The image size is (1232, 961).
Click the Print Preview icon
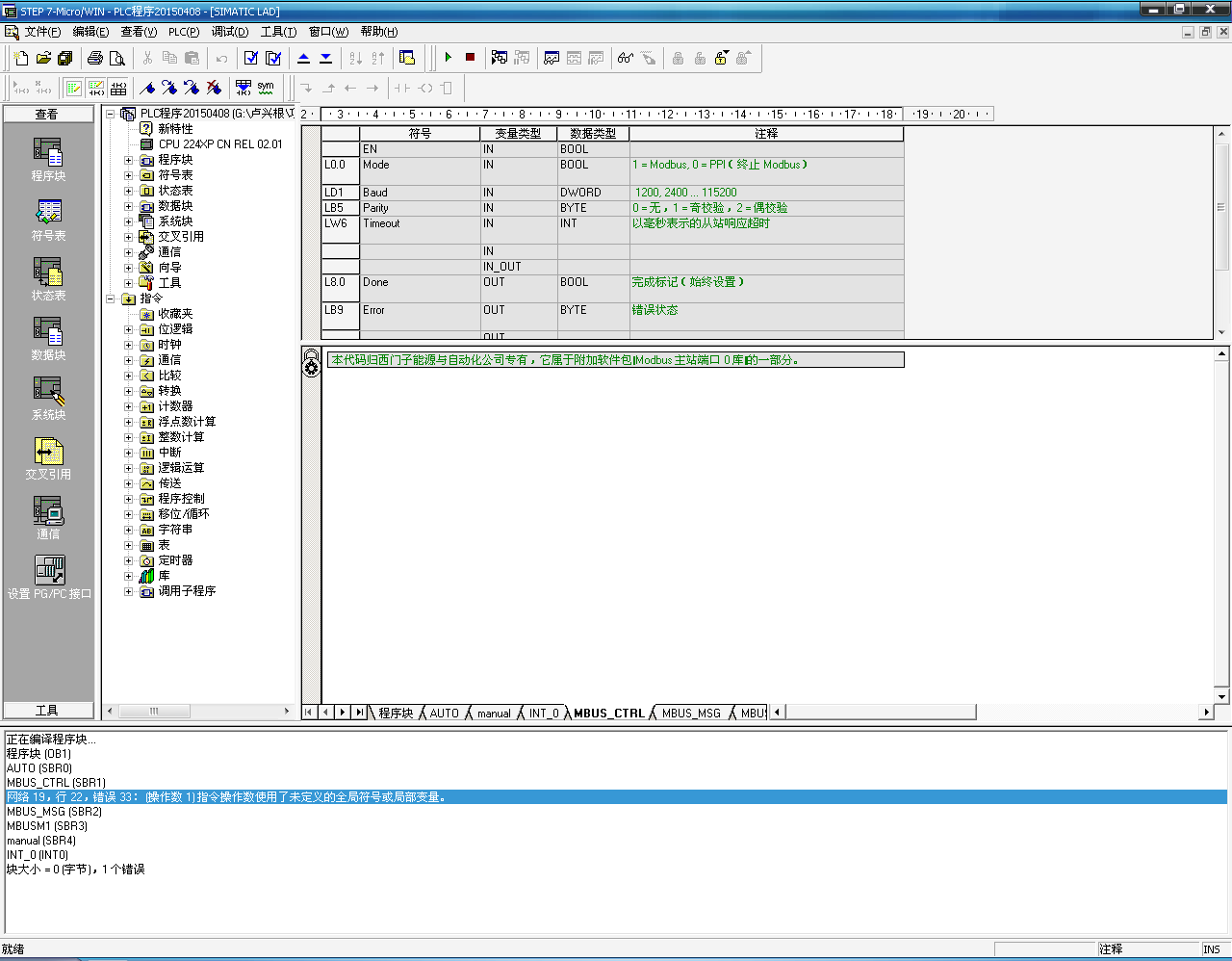coord(117,58)
